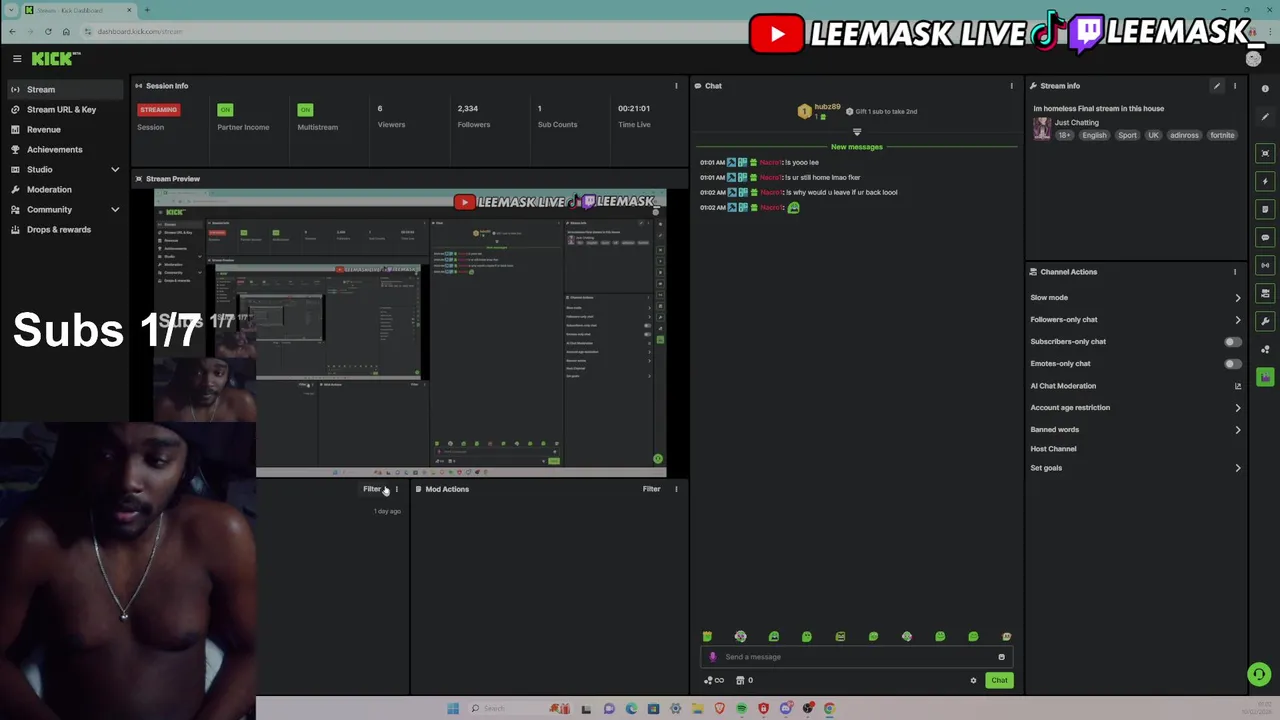Viewport: 1280px width, 720px height.
Task: Open Spotify from the taskbar
Action: [x=741, y=708]
